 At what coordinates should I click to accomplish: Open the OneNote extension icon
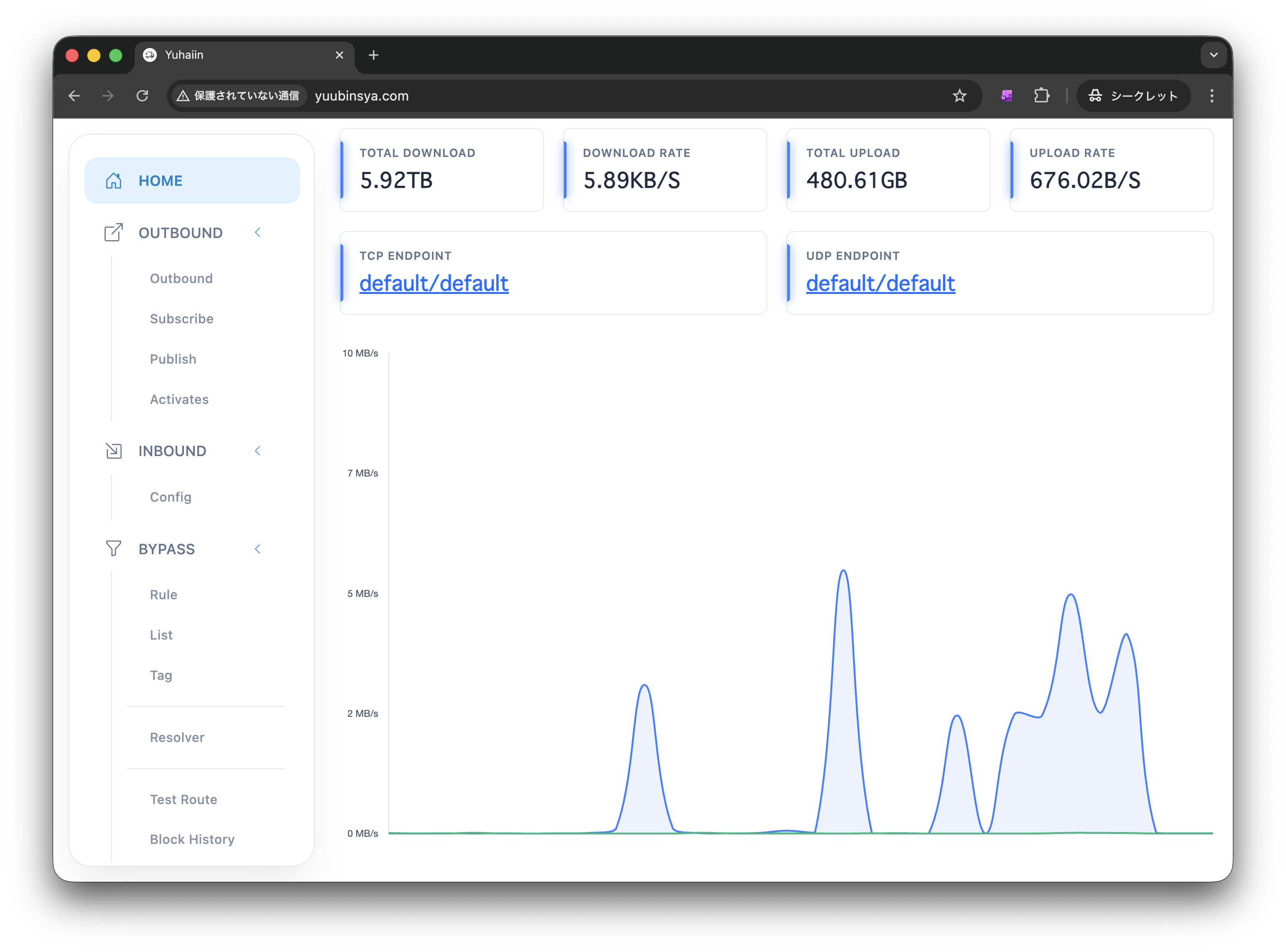1006,96
